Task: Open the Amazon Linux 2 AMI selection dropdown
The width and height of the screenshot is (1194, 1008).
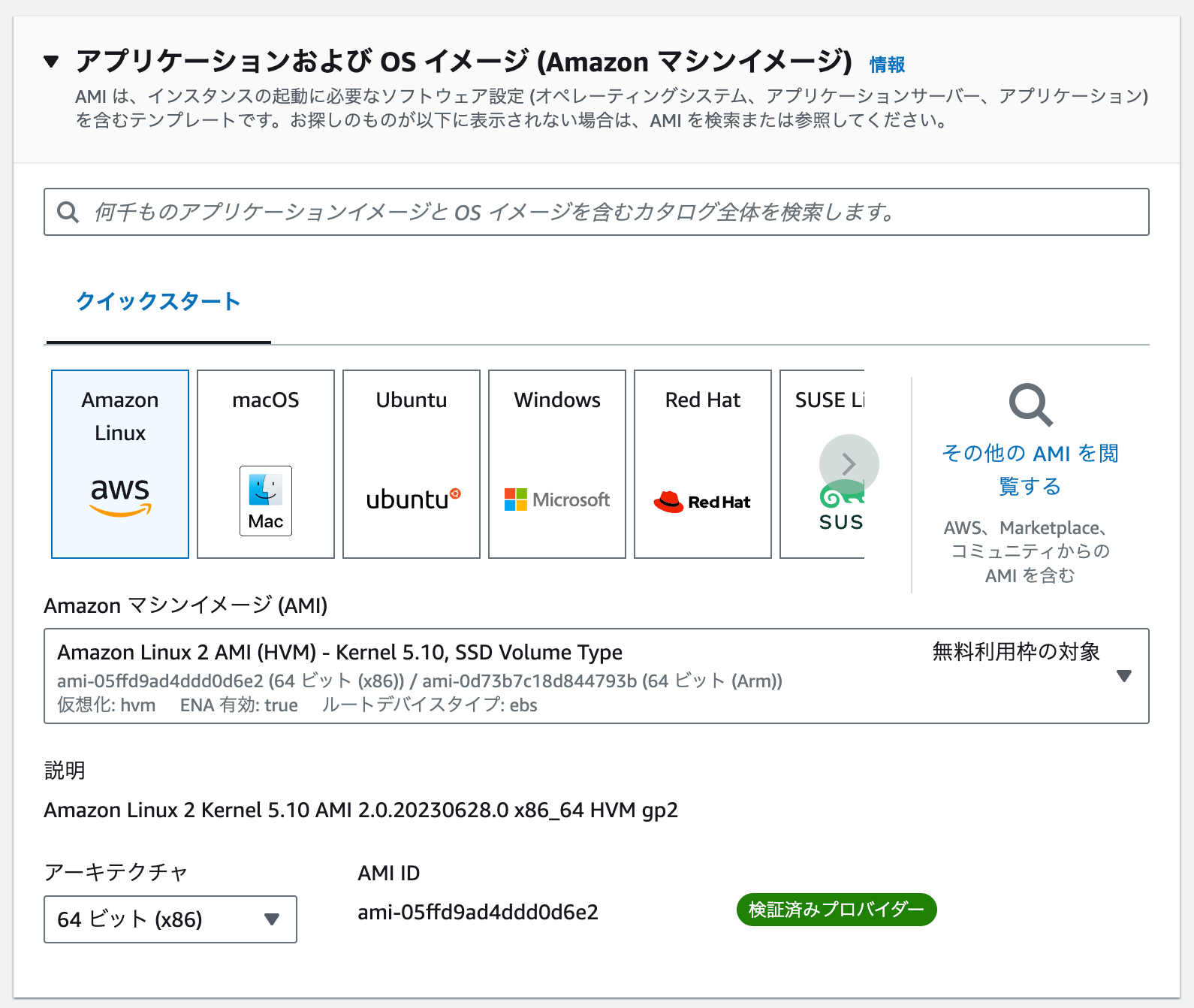Action: (x=596, y=676)
